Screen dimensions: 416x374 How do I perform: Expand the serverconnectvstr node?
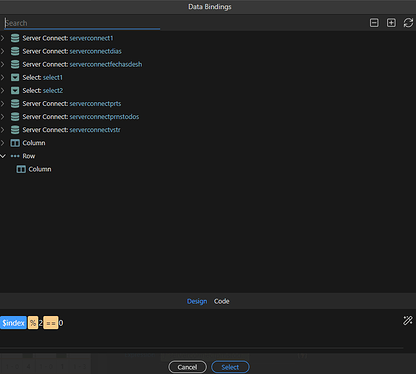click(x=3, y=129)
